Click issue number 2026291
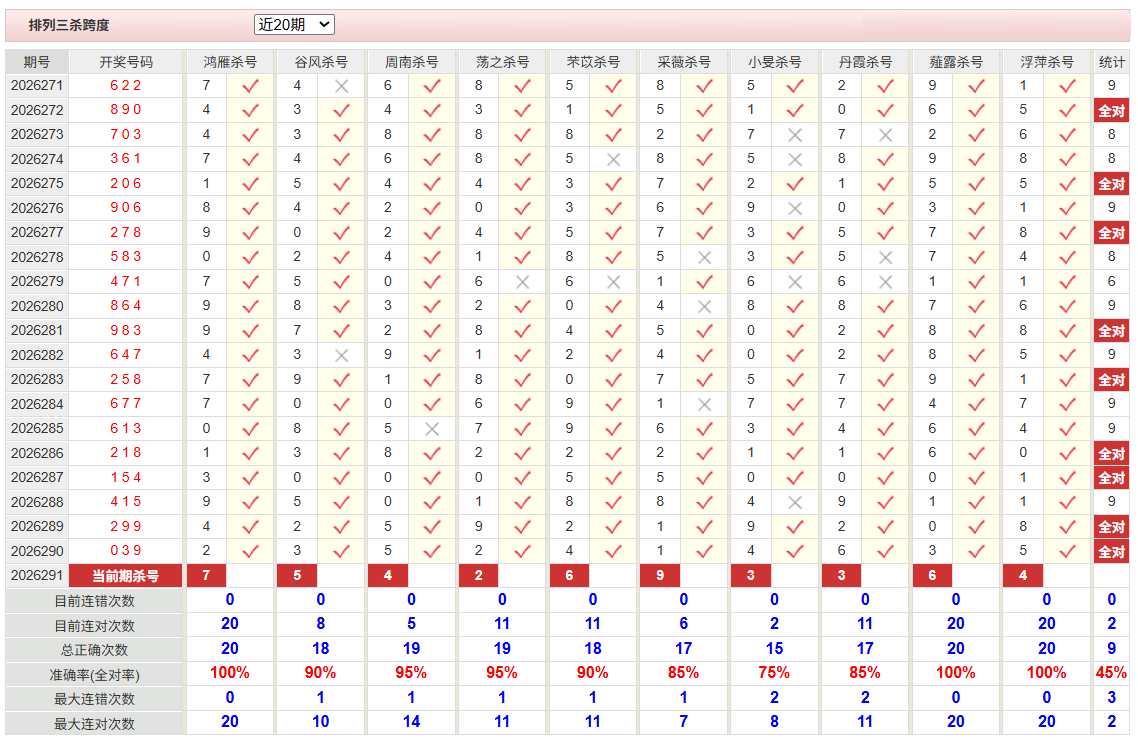Viewport: 1138px width, 741px height. [37, 576]
